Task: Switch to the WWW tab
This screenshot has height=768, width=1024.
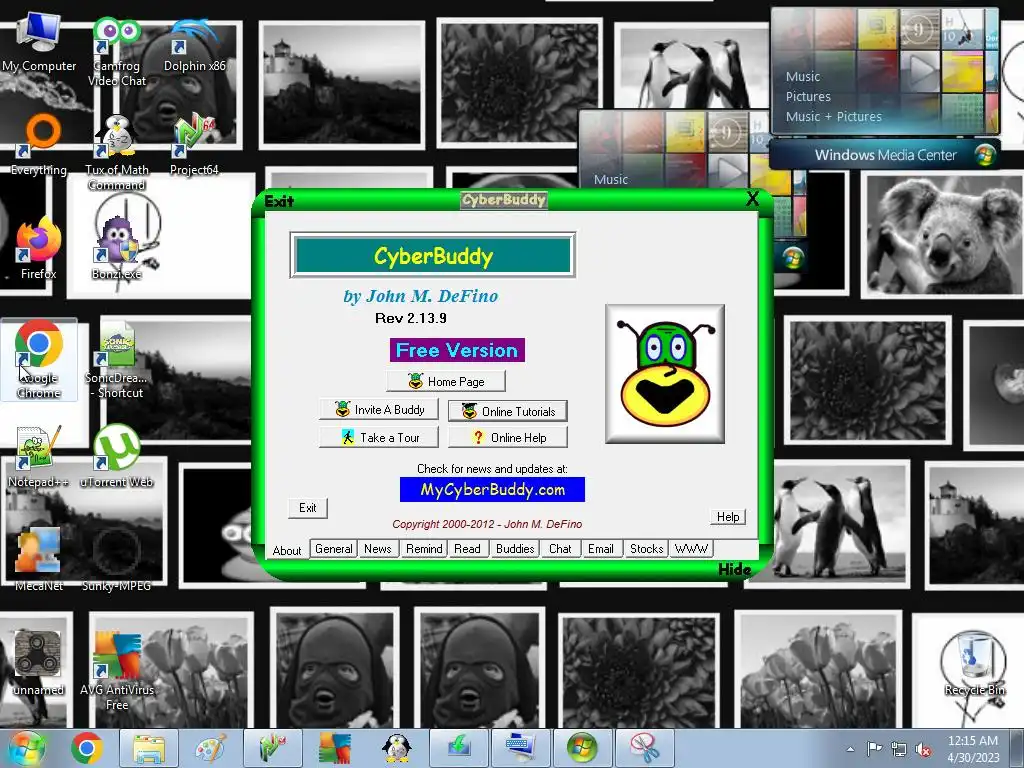Action: tap(691, 549)
